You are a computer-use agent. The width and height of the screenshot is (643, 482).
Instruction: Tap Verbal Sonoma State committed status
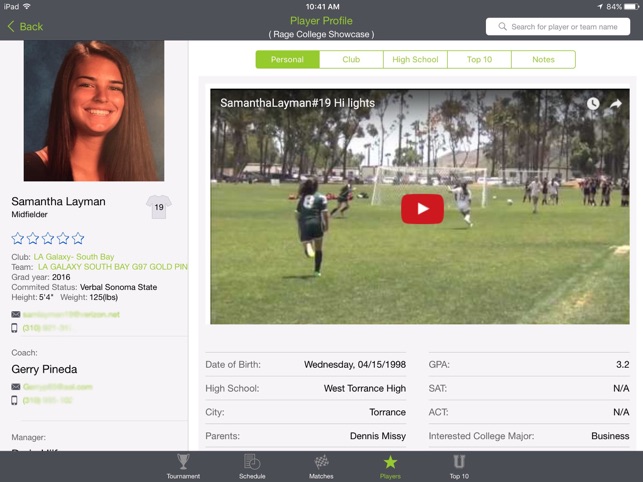click(x=119, y=287)
